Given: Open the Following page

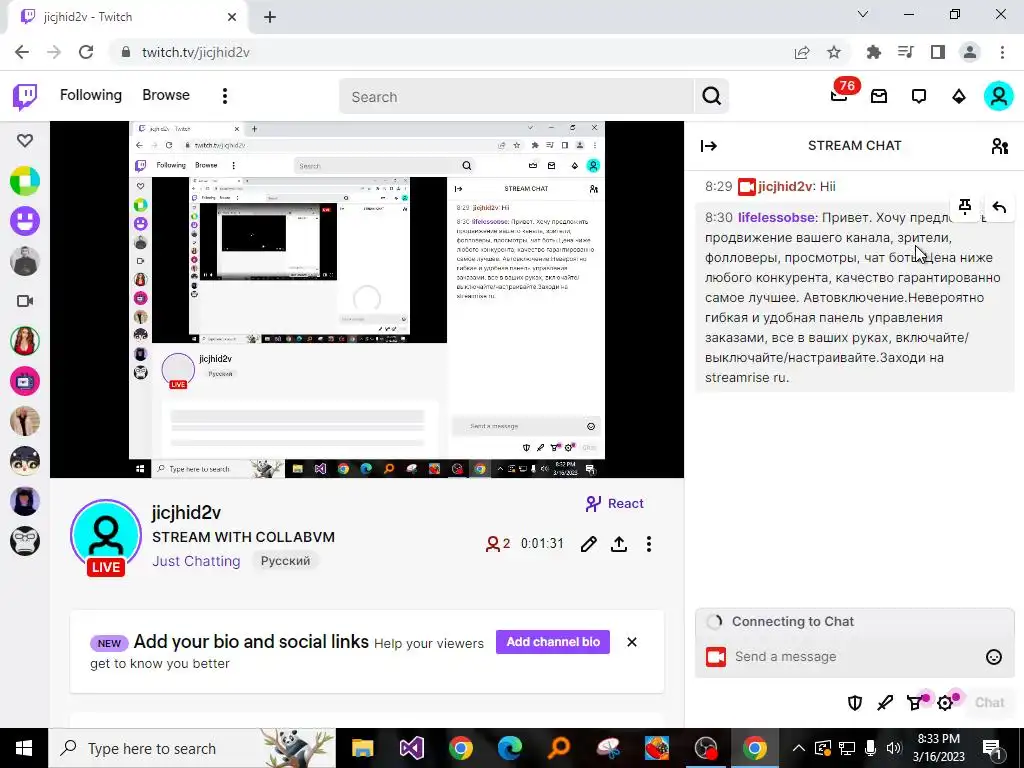Looking at the screenshot, I should [91, 95].
